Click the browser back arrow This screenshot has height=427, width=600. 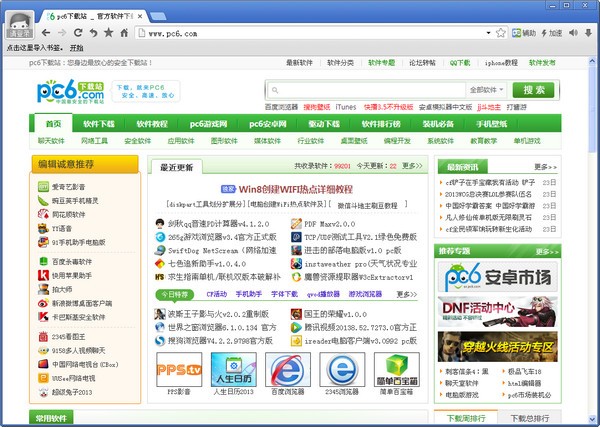[46, 33]
